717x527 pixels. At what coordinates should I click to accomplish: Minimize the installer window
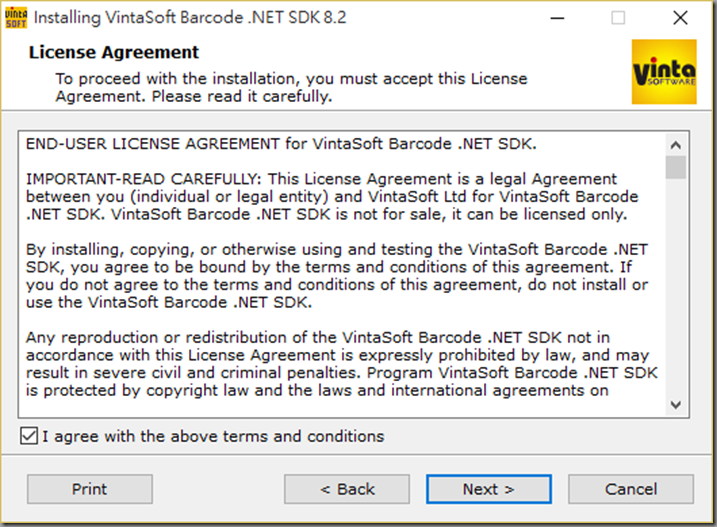(x=557, y=18)
